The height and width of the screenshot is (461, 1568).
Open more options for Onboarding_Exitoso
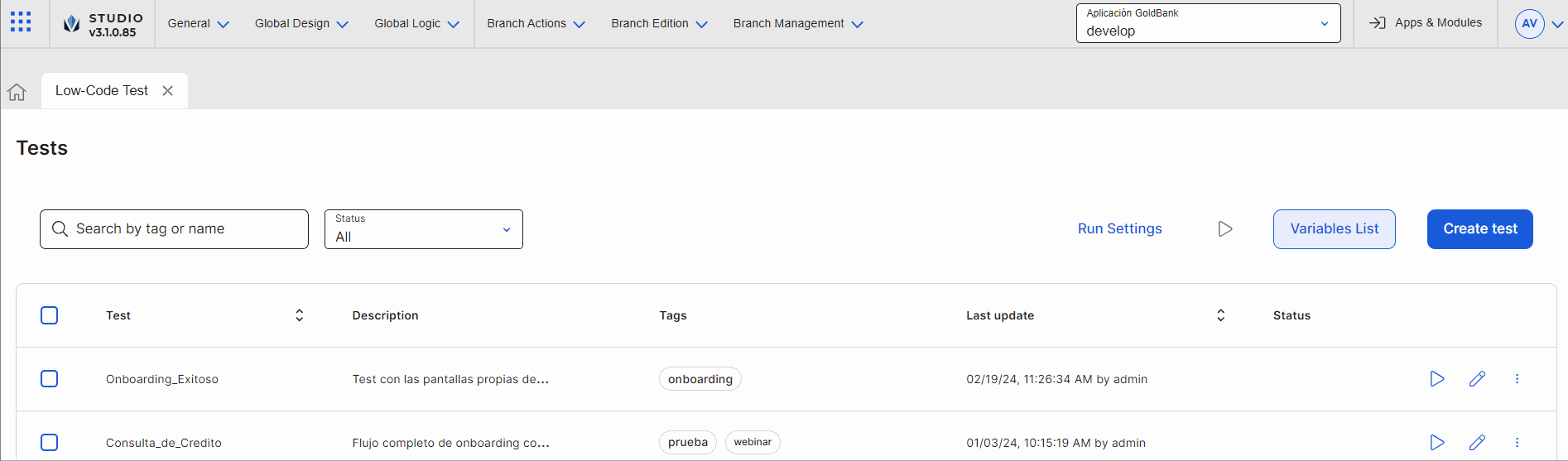[1517, 379]
